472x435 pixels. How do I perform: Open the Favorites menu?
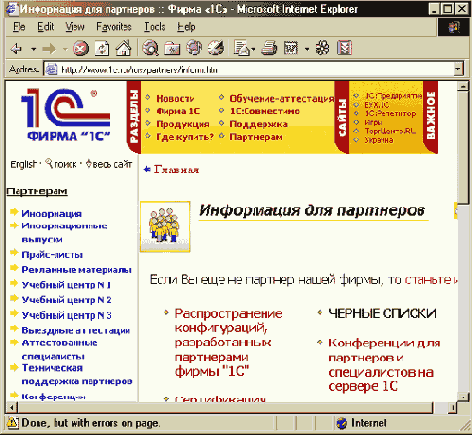[x=114, y=27]
